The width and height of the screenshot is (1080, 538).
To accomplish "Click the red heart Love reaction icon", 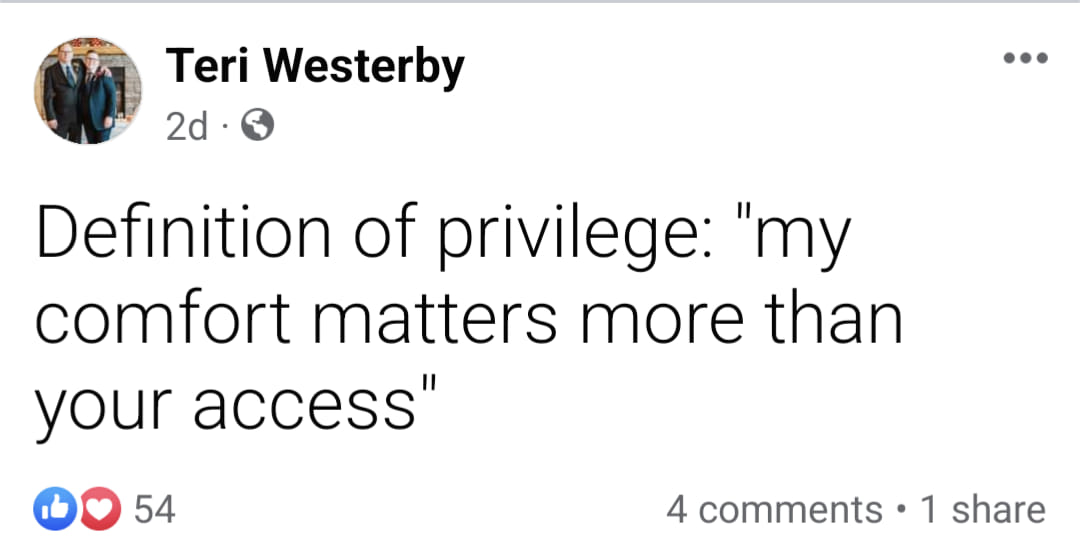I will 97,509.
